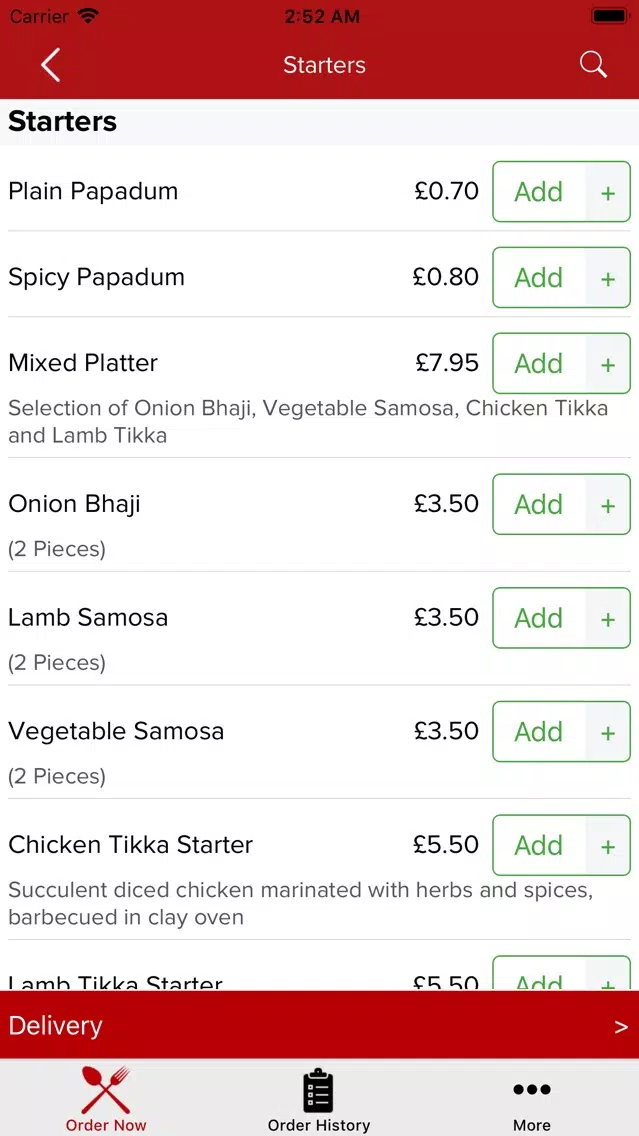Tap the plus icon for Lamb Samosa

pos(608,619)
